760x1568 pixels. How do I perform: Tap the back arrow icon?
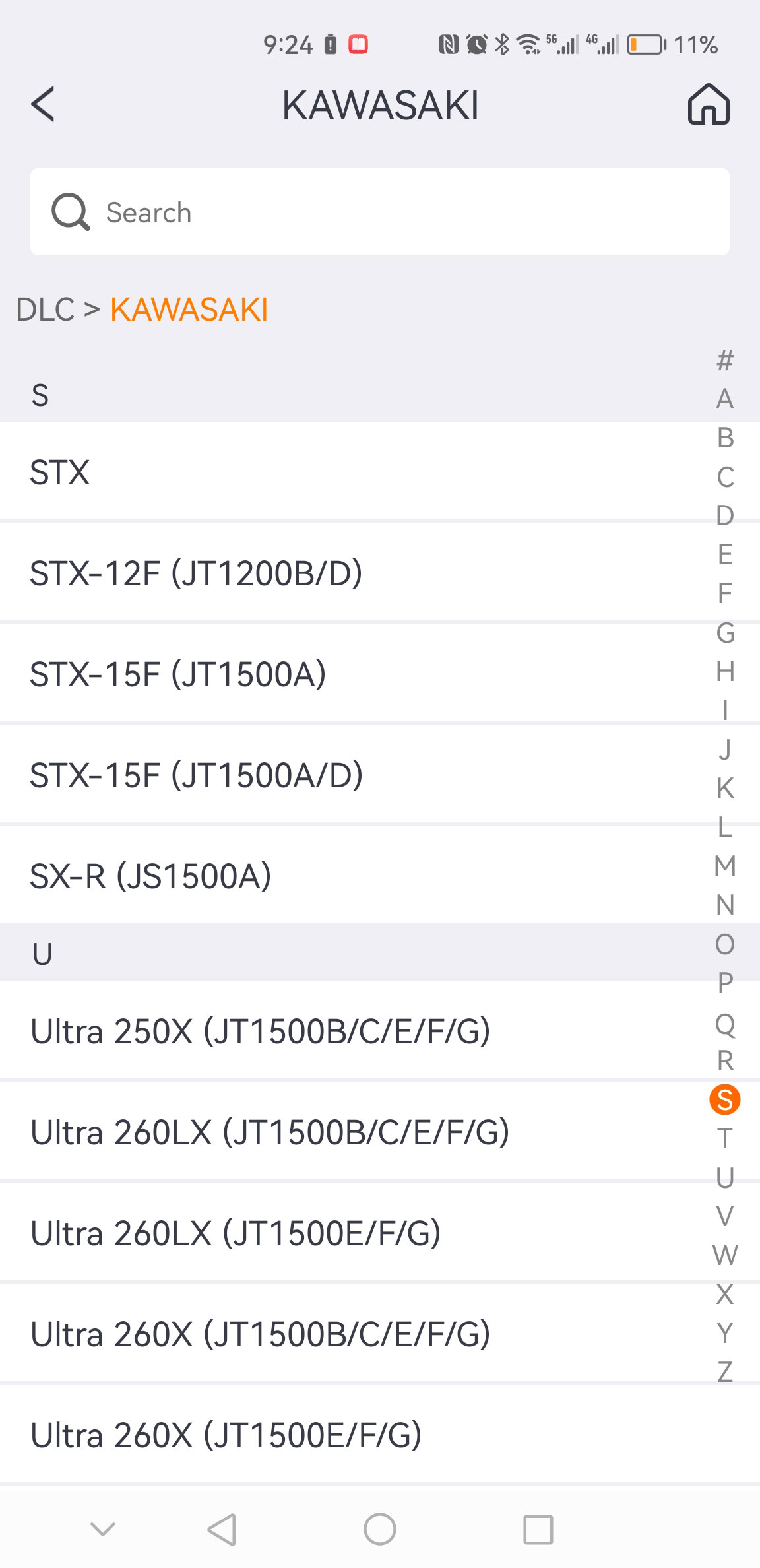point(43,105)
